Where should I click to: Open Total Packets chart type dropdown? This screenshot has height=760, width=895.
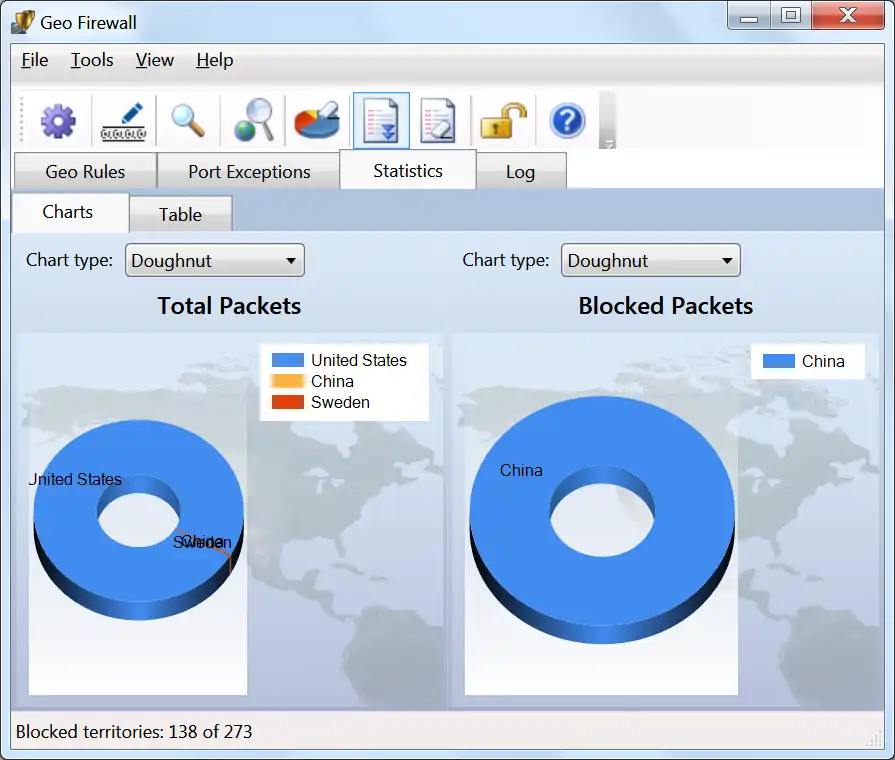pyautogui.click(x=215, y=260)
